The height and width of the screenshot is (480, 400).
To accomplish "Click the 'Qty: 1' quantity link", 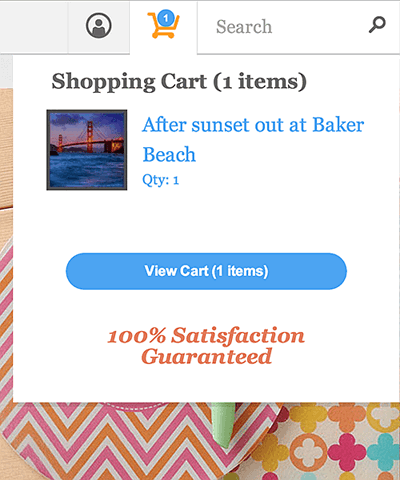I will (x=160, y=180).
